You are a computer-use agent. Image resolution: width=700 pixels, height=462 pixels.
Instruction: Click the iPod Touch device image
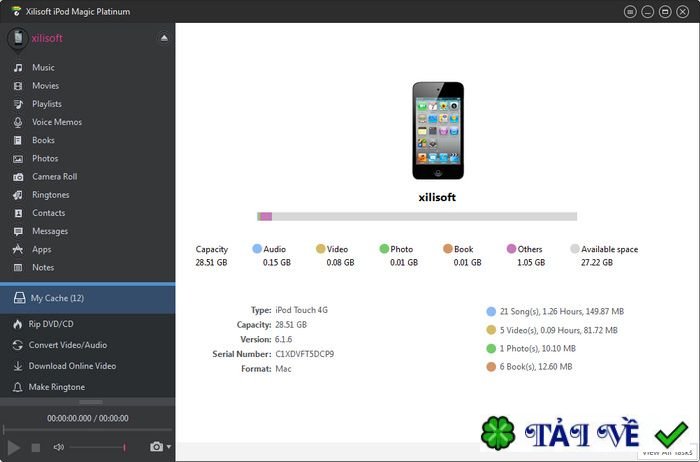pos(438,131)
